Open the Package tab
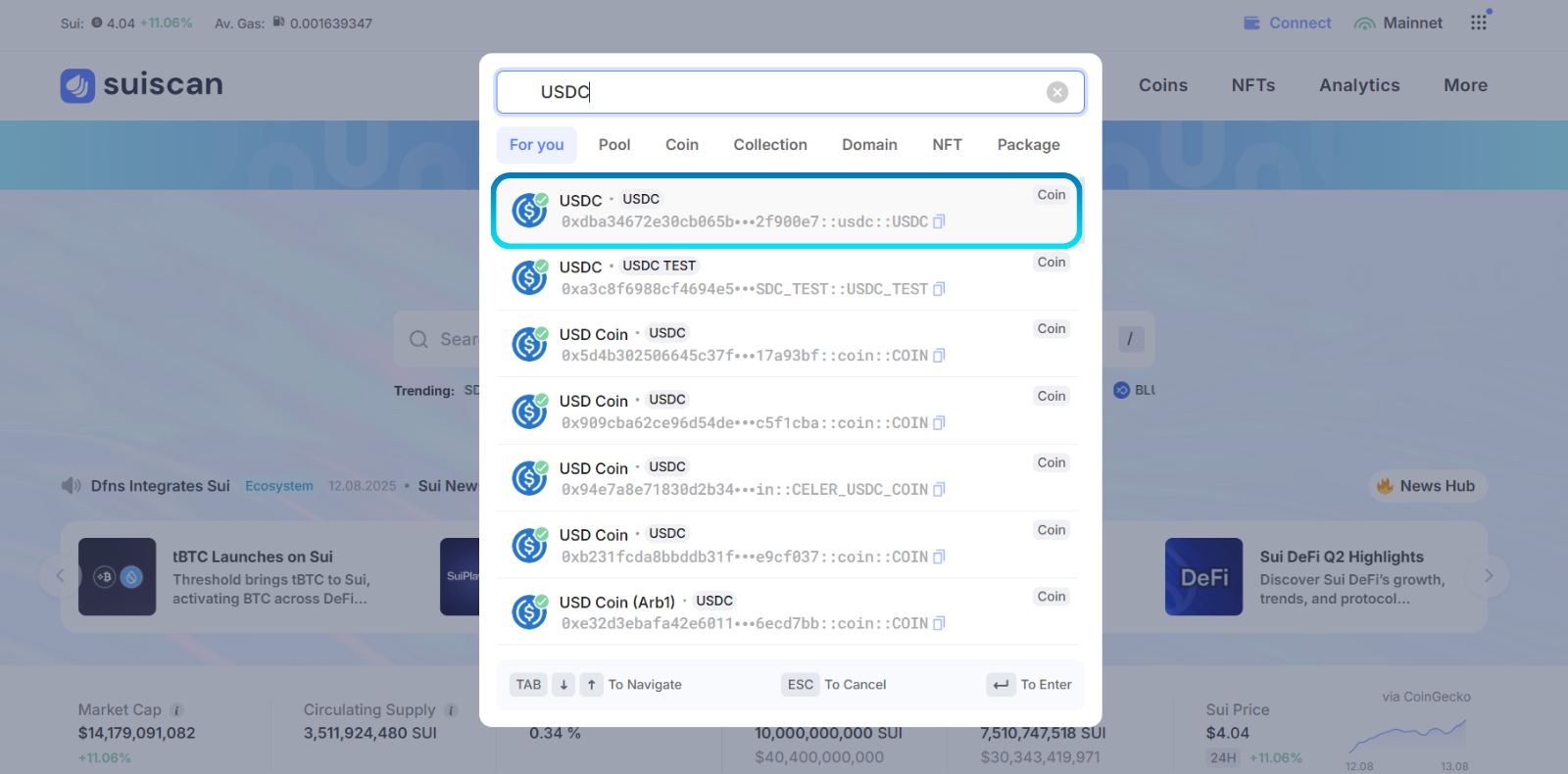The image size is (1568, 774). [x=1028, y=145]
